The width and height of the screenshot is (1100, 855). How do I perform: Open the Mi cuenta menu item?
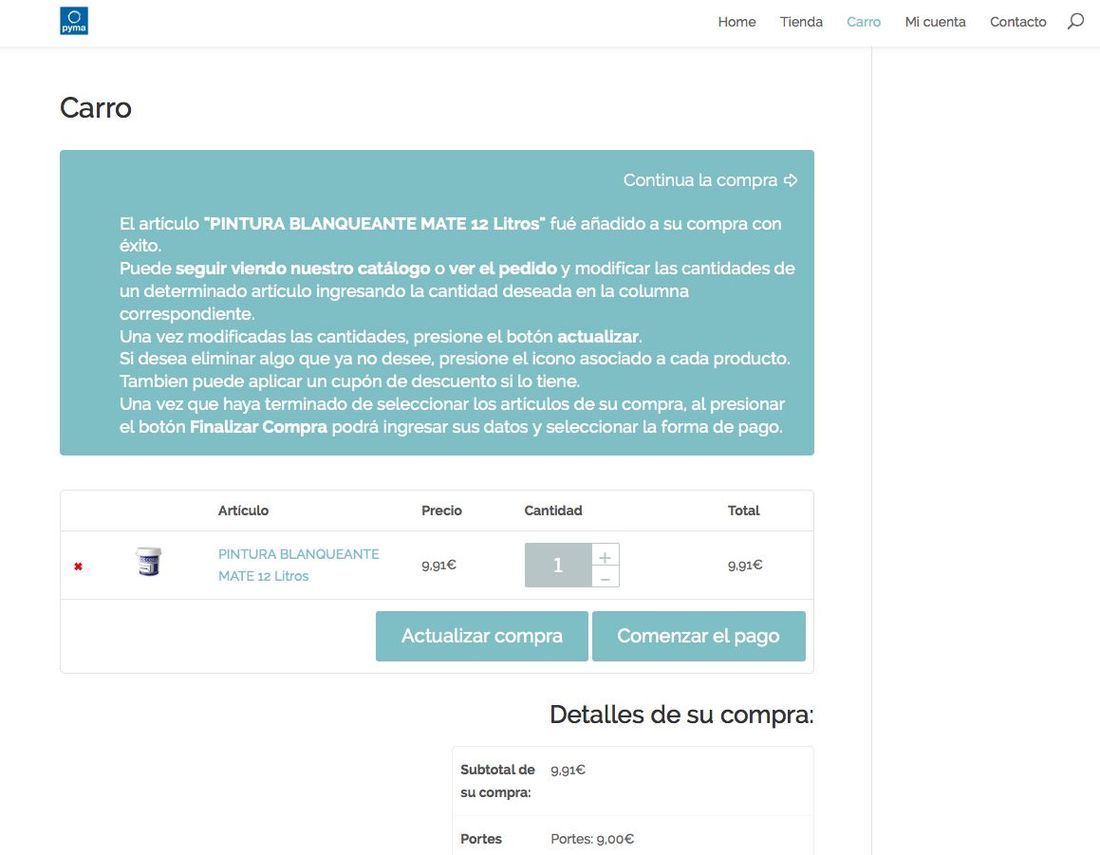click(935, 22)
